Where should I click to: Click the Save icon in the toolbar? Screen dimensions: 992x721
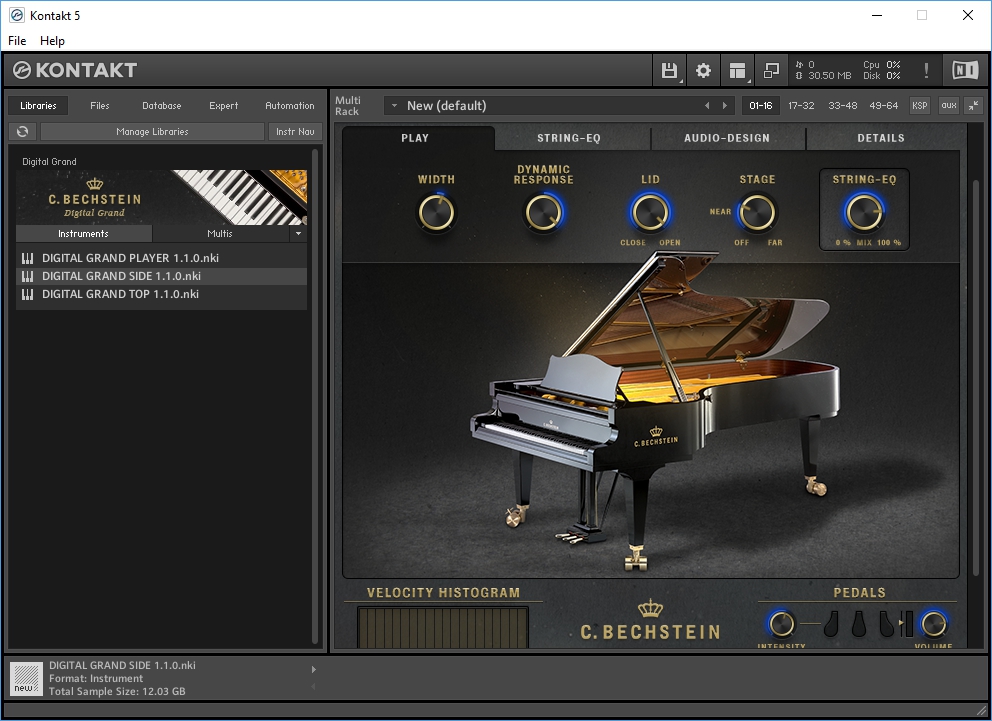[x=668, y=70]
